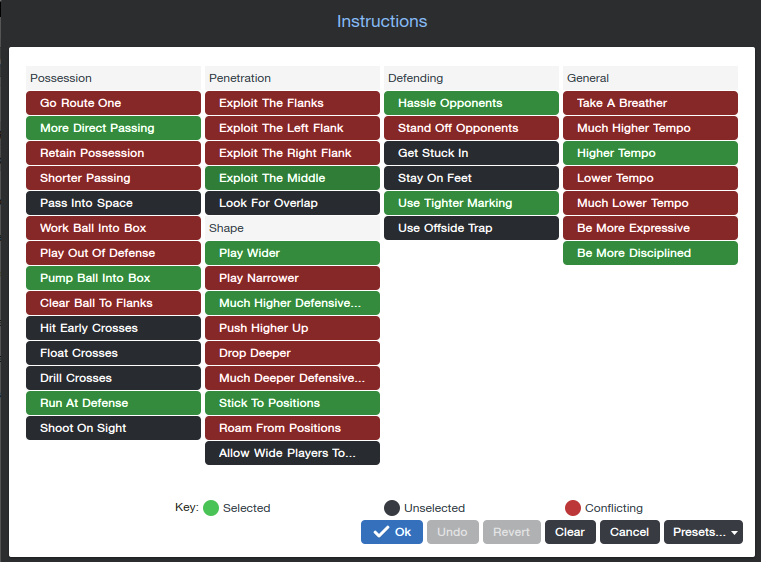
Task: Enable Pass Into Space
Action: [113, 203]
